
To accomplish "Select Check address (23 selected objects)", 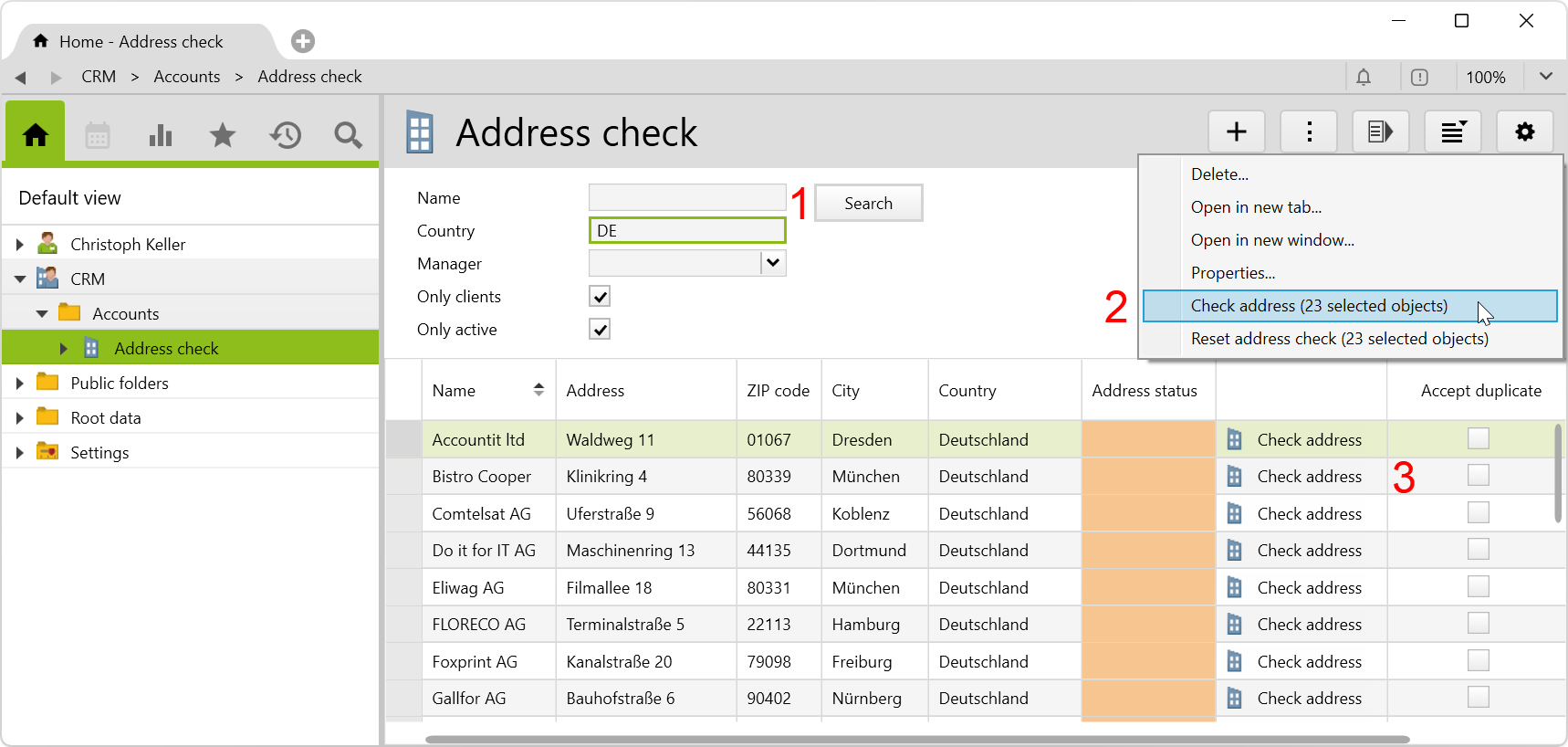I will coord(1319,306).
